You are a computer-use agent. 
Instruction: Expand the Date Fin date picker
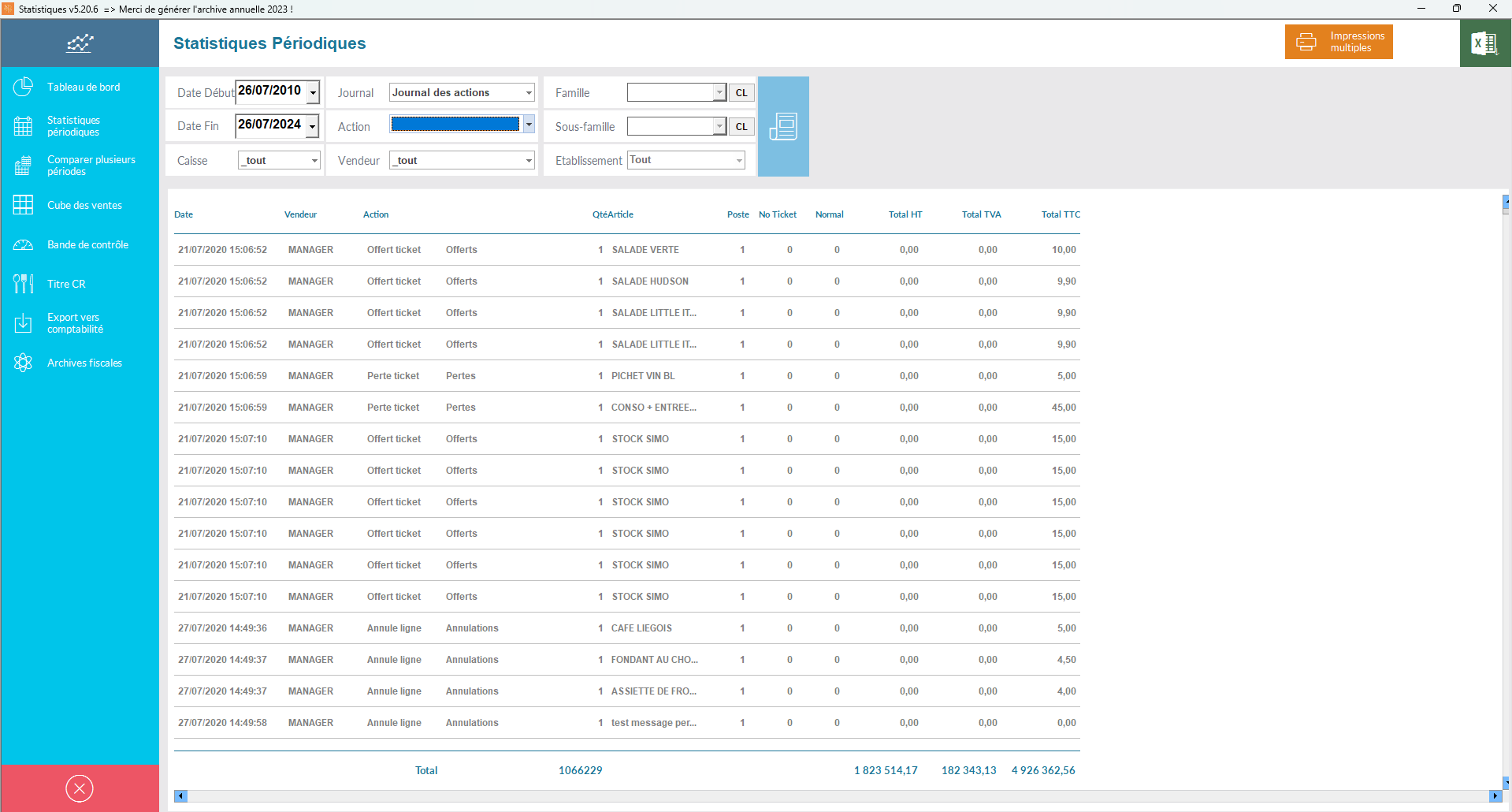click(x=313, y=126)
